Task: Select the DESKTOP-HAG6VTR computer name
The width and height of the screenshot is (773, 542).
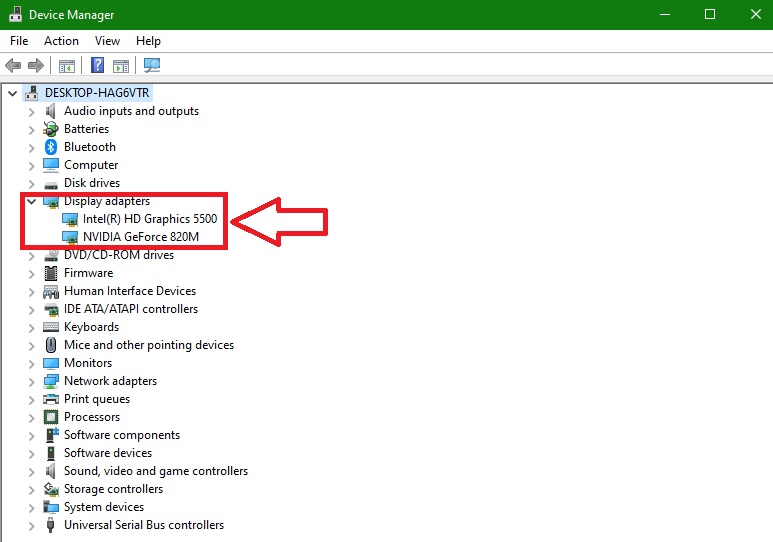Action: 97,93
